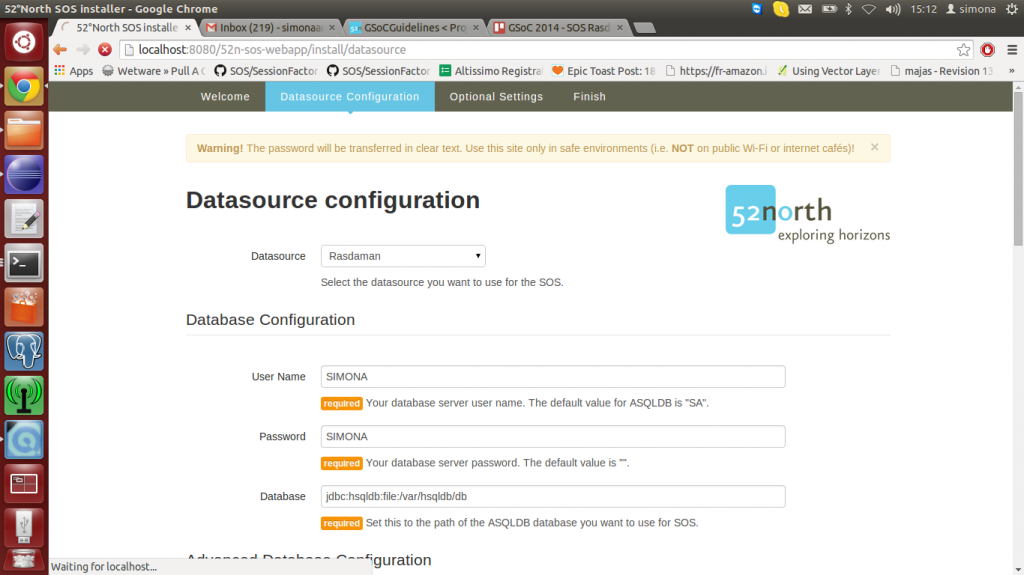Open the Terminal from the dock
This screenshot has height=575, width=1024.
tap(24, 263)
